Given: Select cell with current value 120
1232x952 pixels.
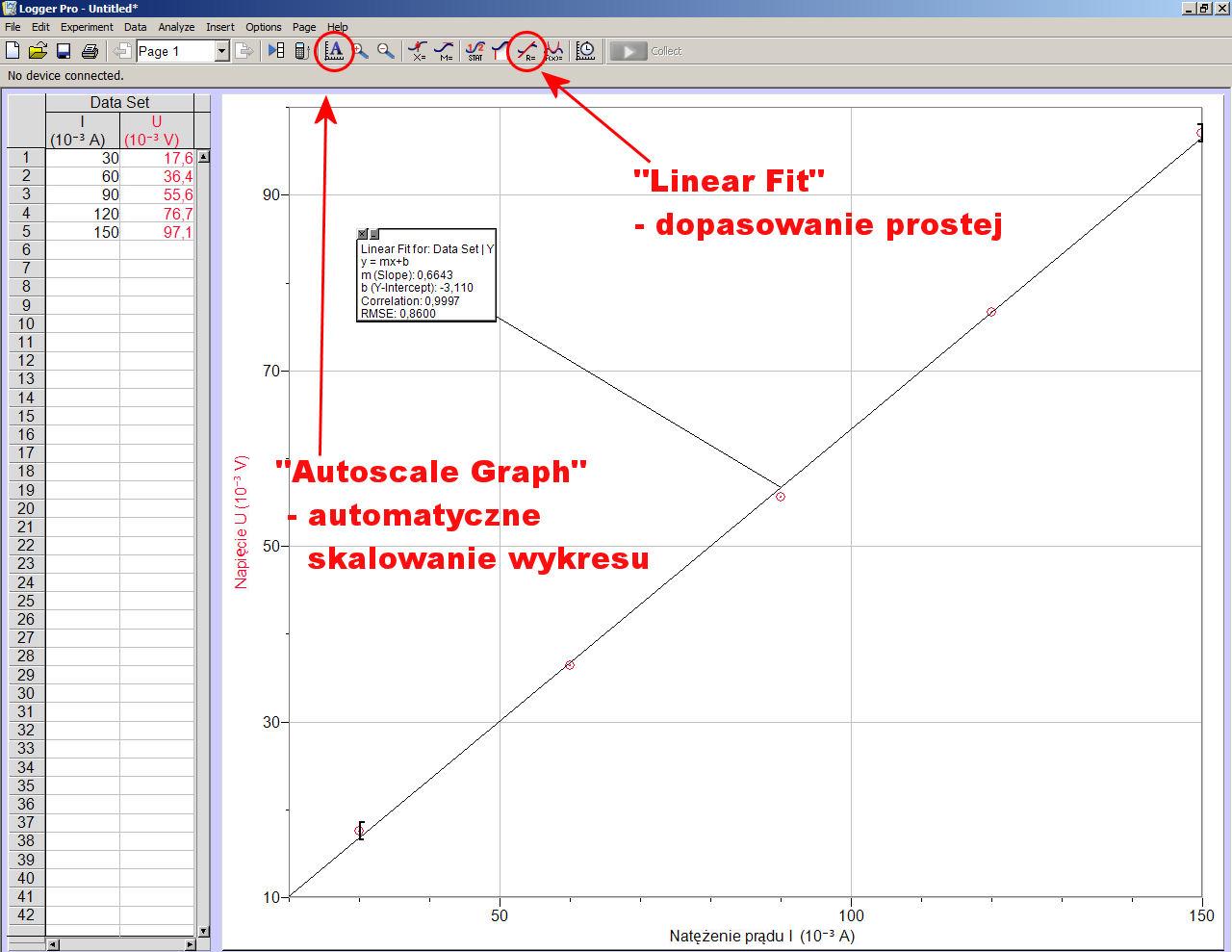Looking at the screenshot, I should pyautogui.click(x=83, y=214).
